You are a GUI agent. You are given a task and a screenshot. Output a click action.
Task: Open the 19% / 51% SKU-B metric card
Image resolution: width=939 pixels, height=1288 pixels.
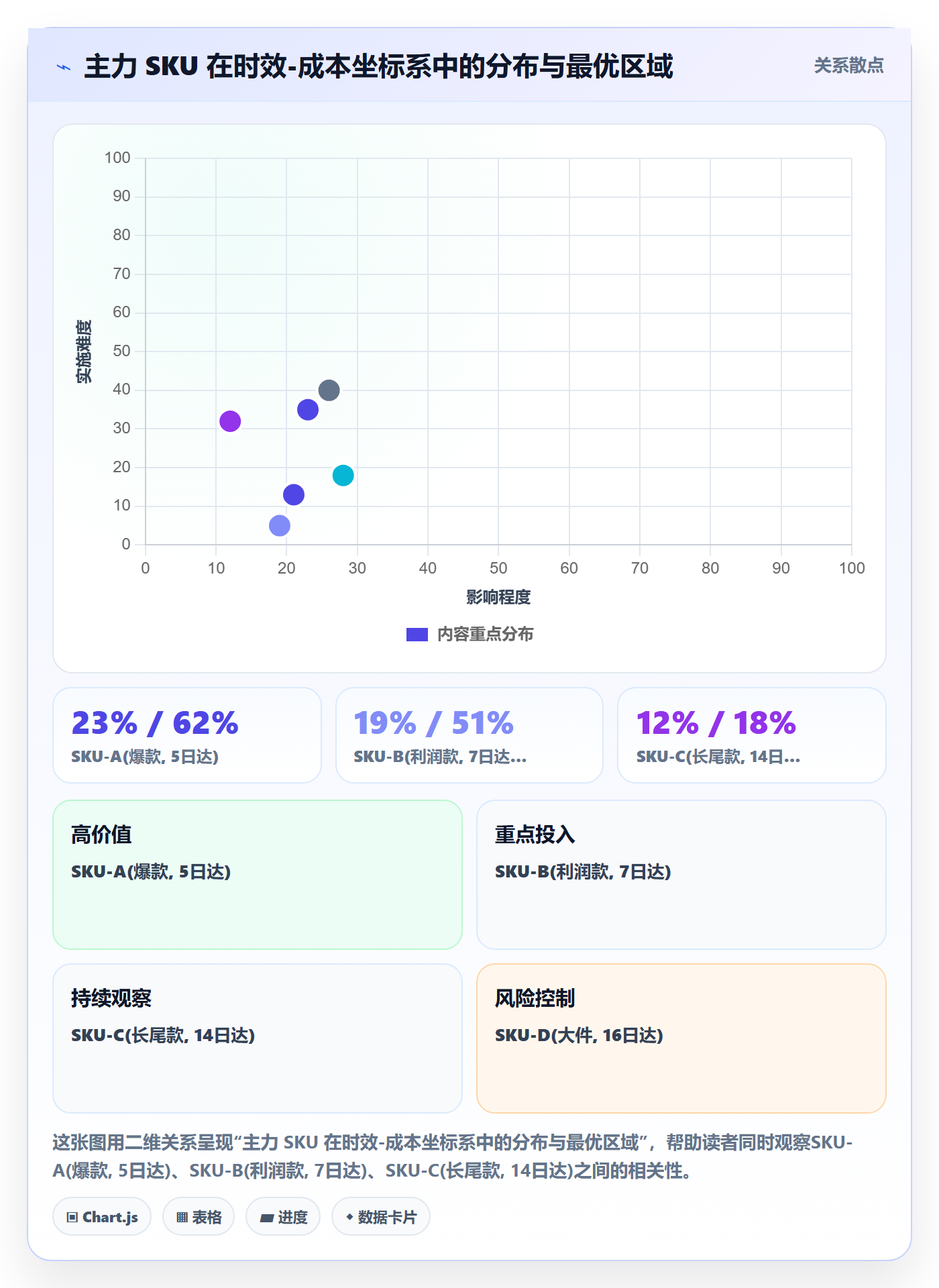[469, 735]
